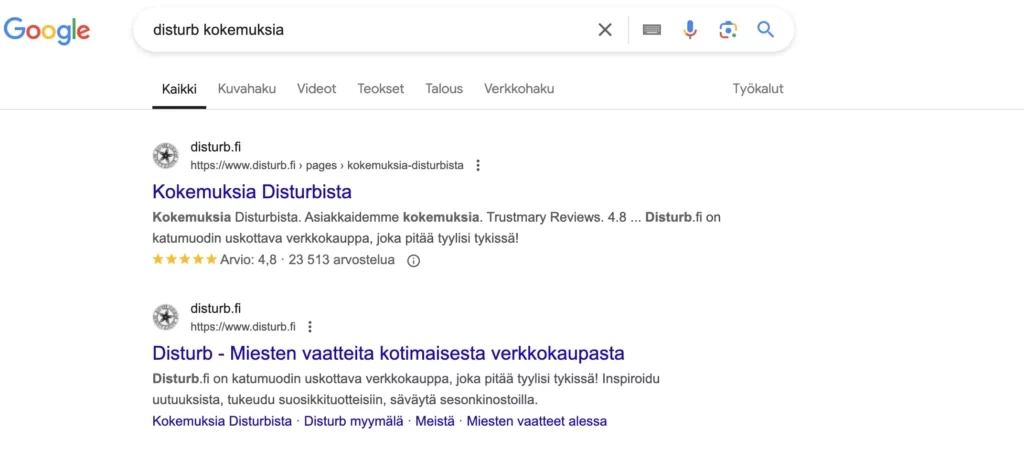The image size is (1024, 450).
Task: Open the favicon of the Miesten vaatteita result
Action: point(165,317)
